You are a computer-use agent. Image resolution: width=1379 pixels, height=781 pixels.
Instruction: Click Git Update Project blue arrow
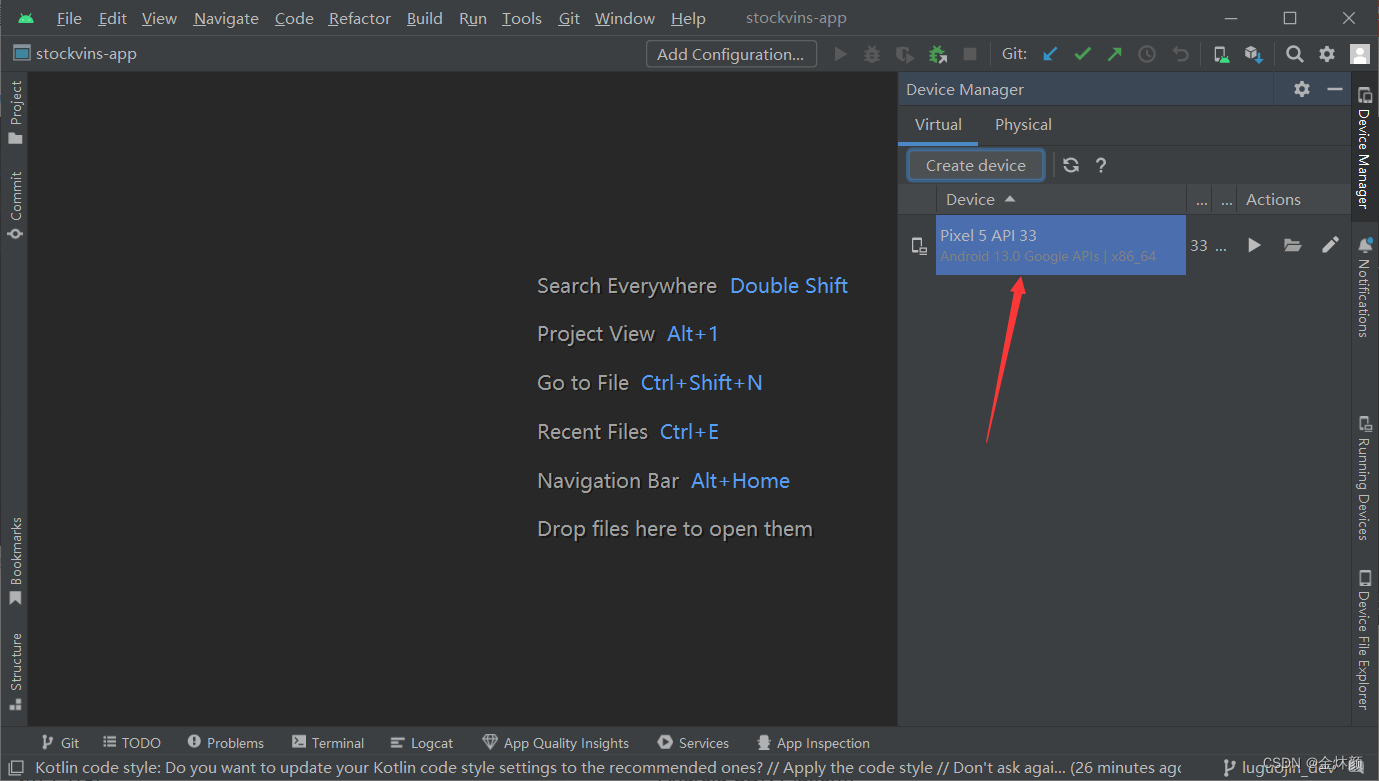tap(1050, 54)
